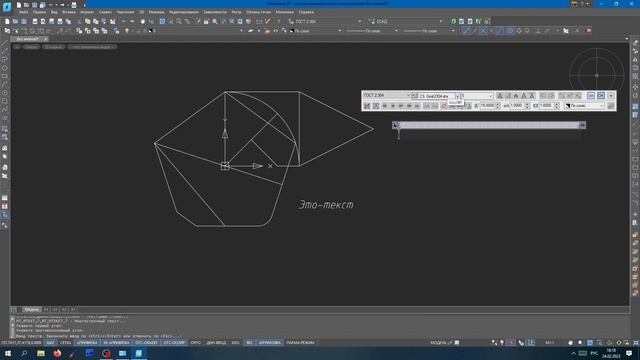The width and height of the screenshot is (640, 360).
Task: Click the Save icon in top toolbar
Action: pyautogui.click(x=24, y=21)
